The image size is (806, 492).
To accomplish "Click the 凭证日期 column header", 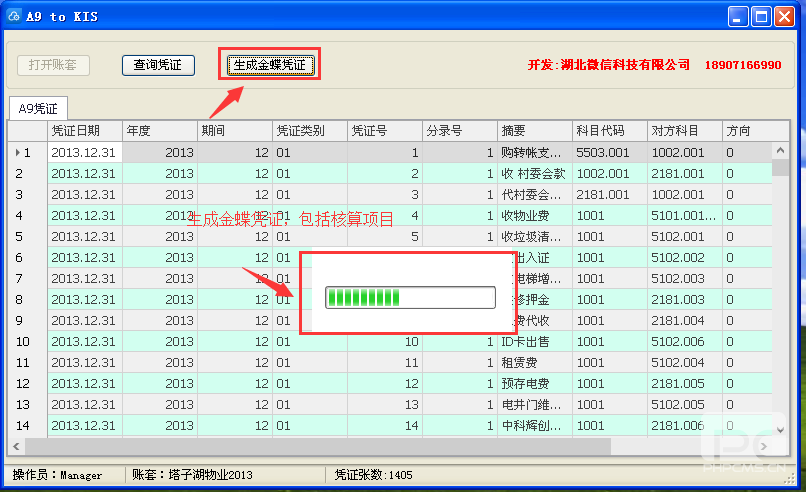I will (x=84, y=131).
